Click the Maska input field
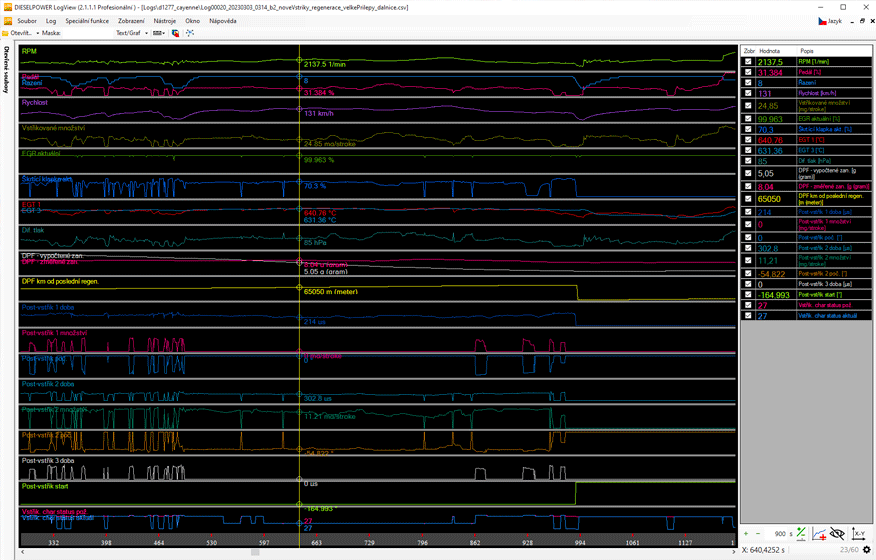 87,33
